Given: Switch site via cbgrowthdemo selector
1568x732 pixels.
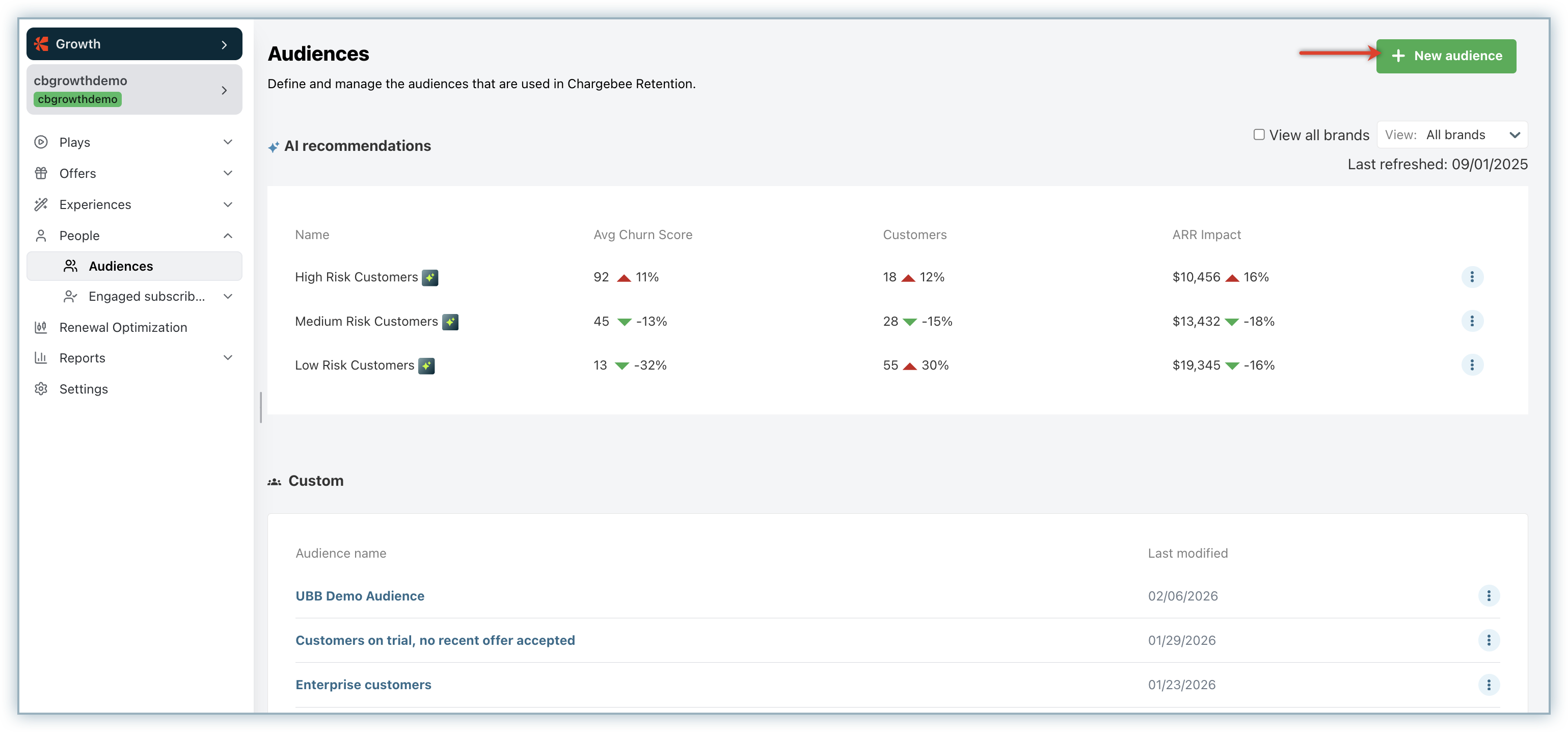Looking at the screenshot, I should tap(134, 90).
